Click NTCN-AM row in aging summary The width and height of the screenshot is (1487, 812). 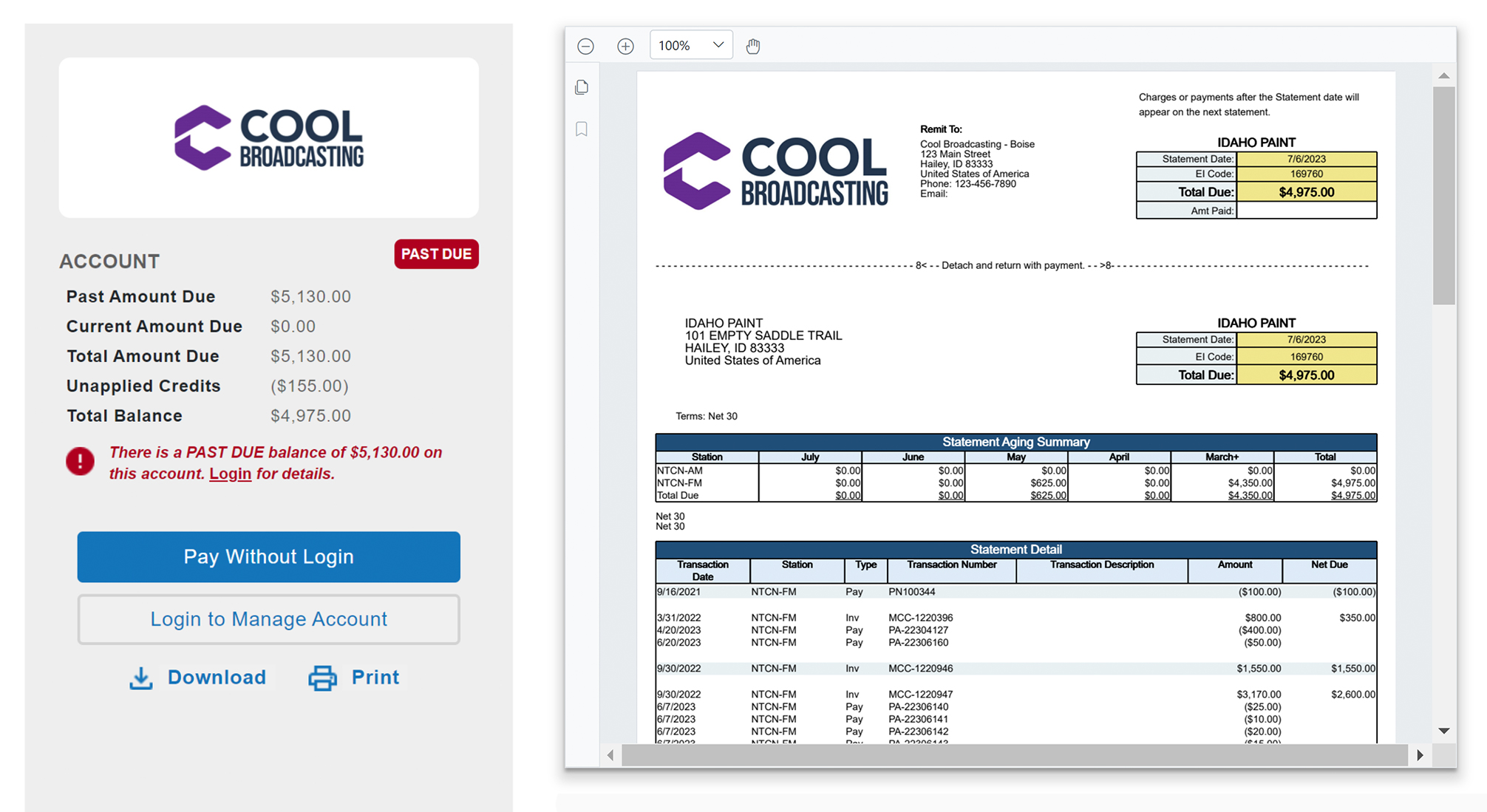click(x=1015, y=471)
